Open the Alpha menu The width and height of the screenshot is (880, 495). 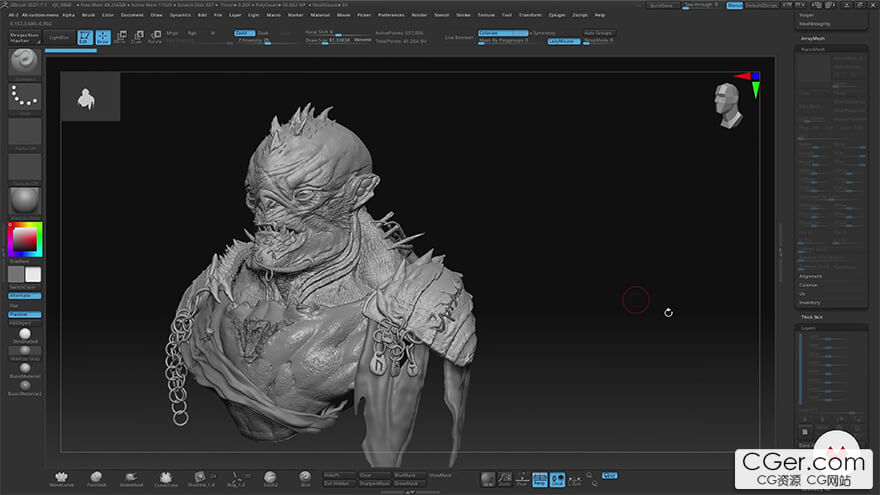tap(68, 15)
